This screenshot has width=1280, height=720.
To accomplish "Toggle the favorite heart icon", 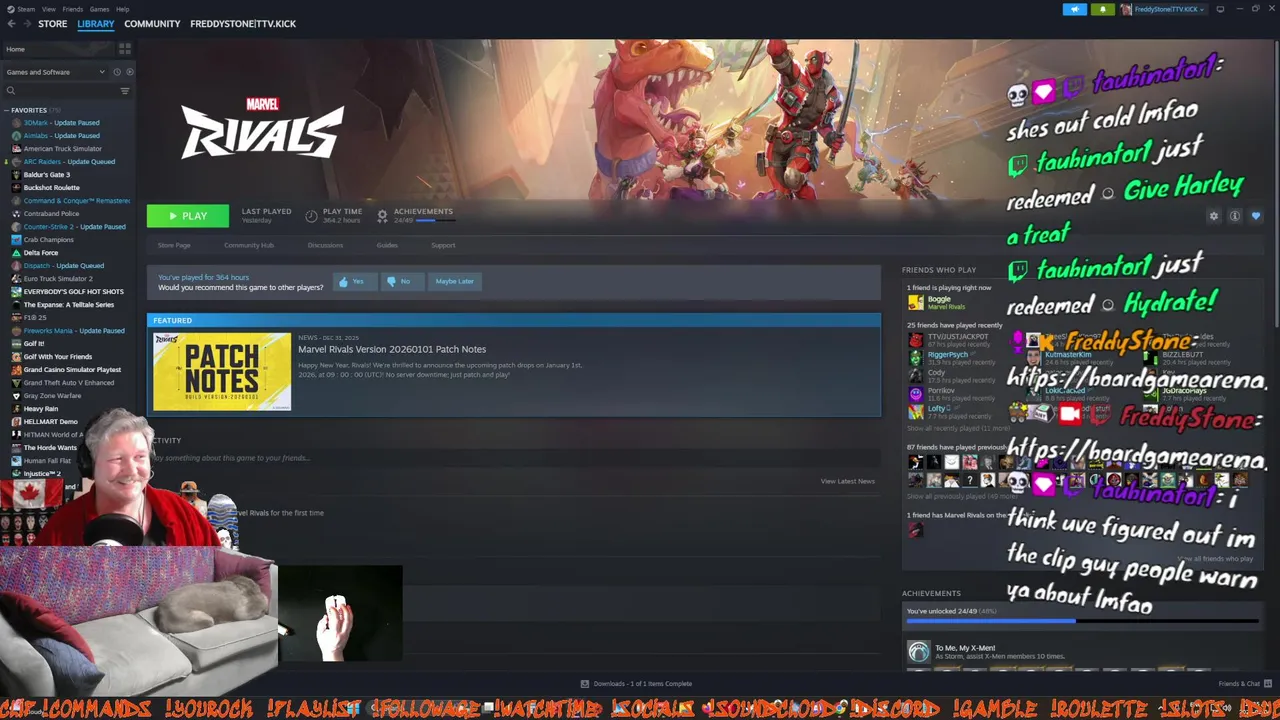I will click(1256, 216).
